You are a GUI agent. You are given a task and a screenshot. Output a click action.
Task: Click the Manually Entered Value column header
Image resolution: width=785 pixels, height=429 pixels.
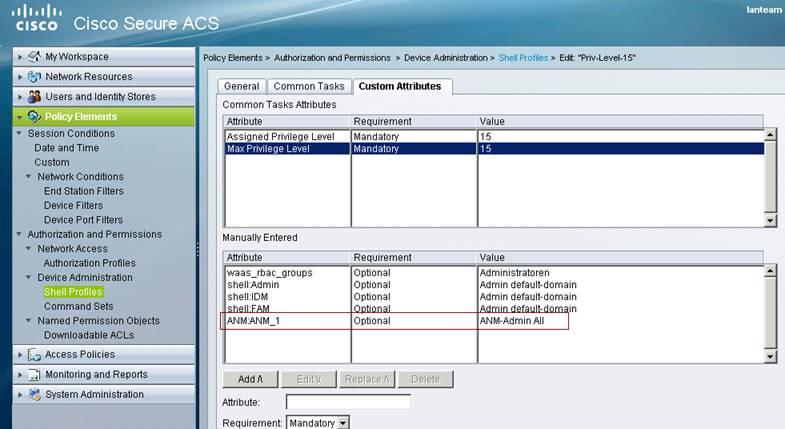tap(620, 257)
